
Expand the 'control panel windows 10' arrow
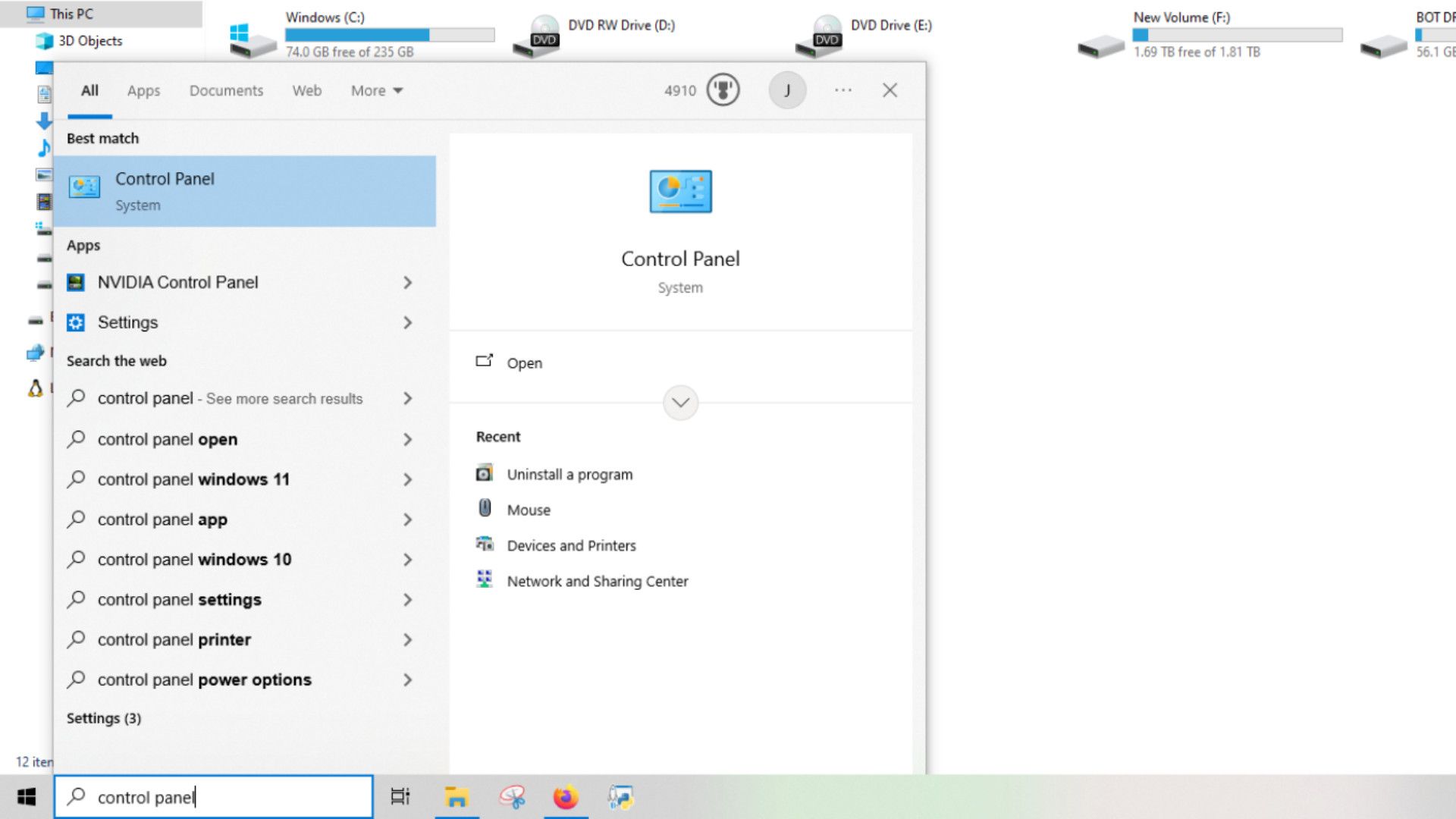408,560
